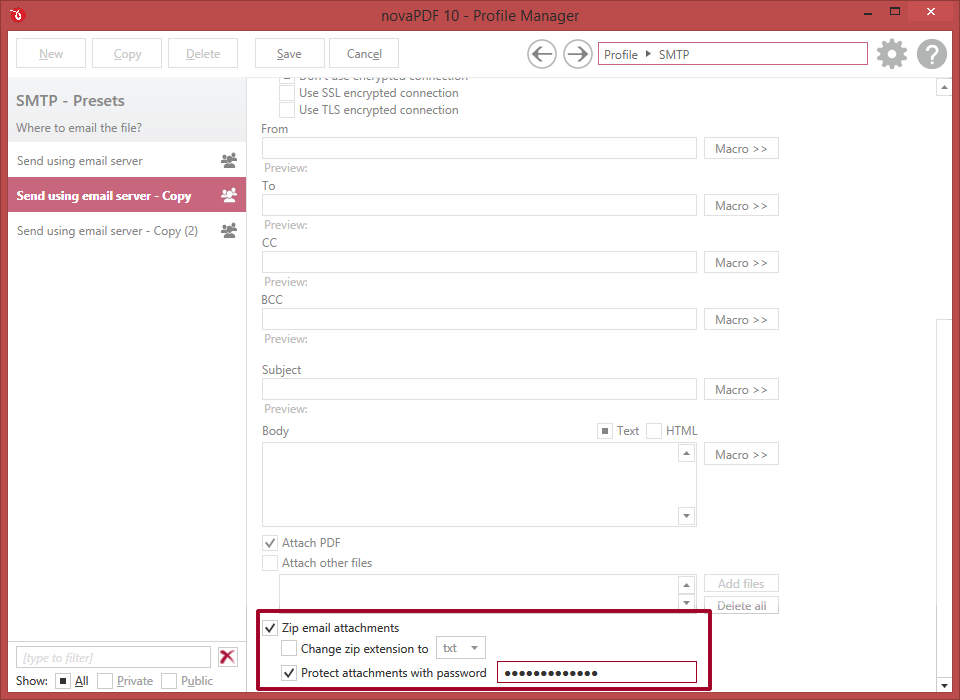
Task: Click the novaPDF logo in title bar
Action: pyautogui.click(x=17, y=15)
